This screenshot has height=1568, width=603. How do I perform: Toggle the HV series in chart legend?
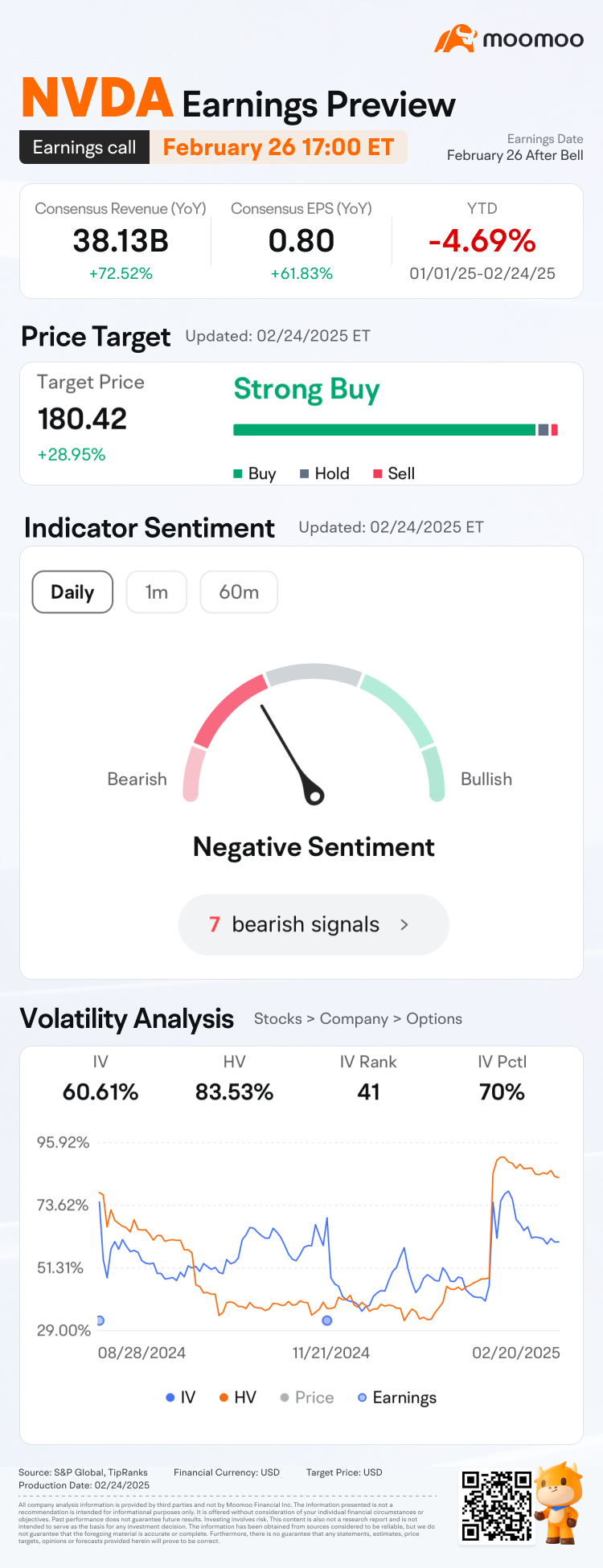(237, 1398)
